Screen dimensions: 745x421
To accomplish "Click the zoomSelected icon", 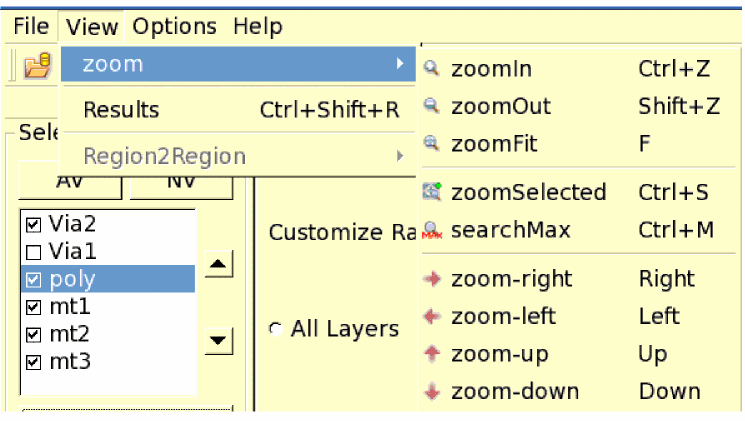I will [432, 191].
